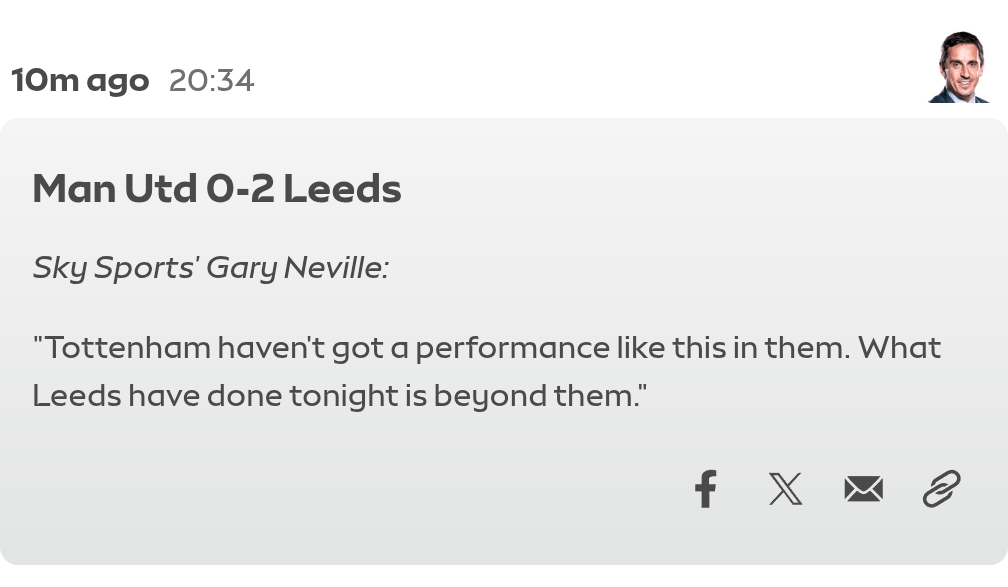Select the '20:34' time text

click(211, 80)
